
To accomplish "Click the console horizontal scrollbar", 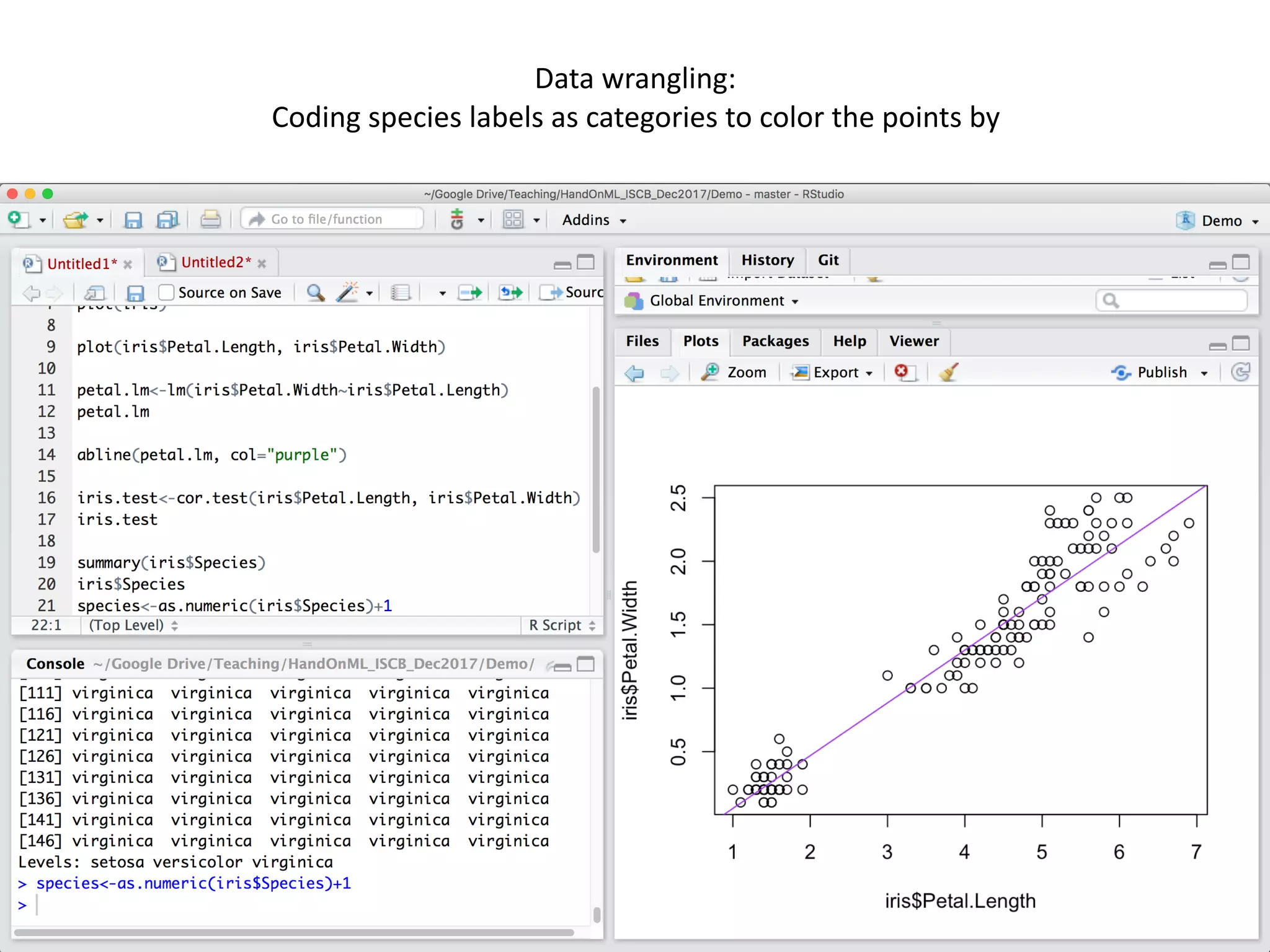I will [294, 932].
